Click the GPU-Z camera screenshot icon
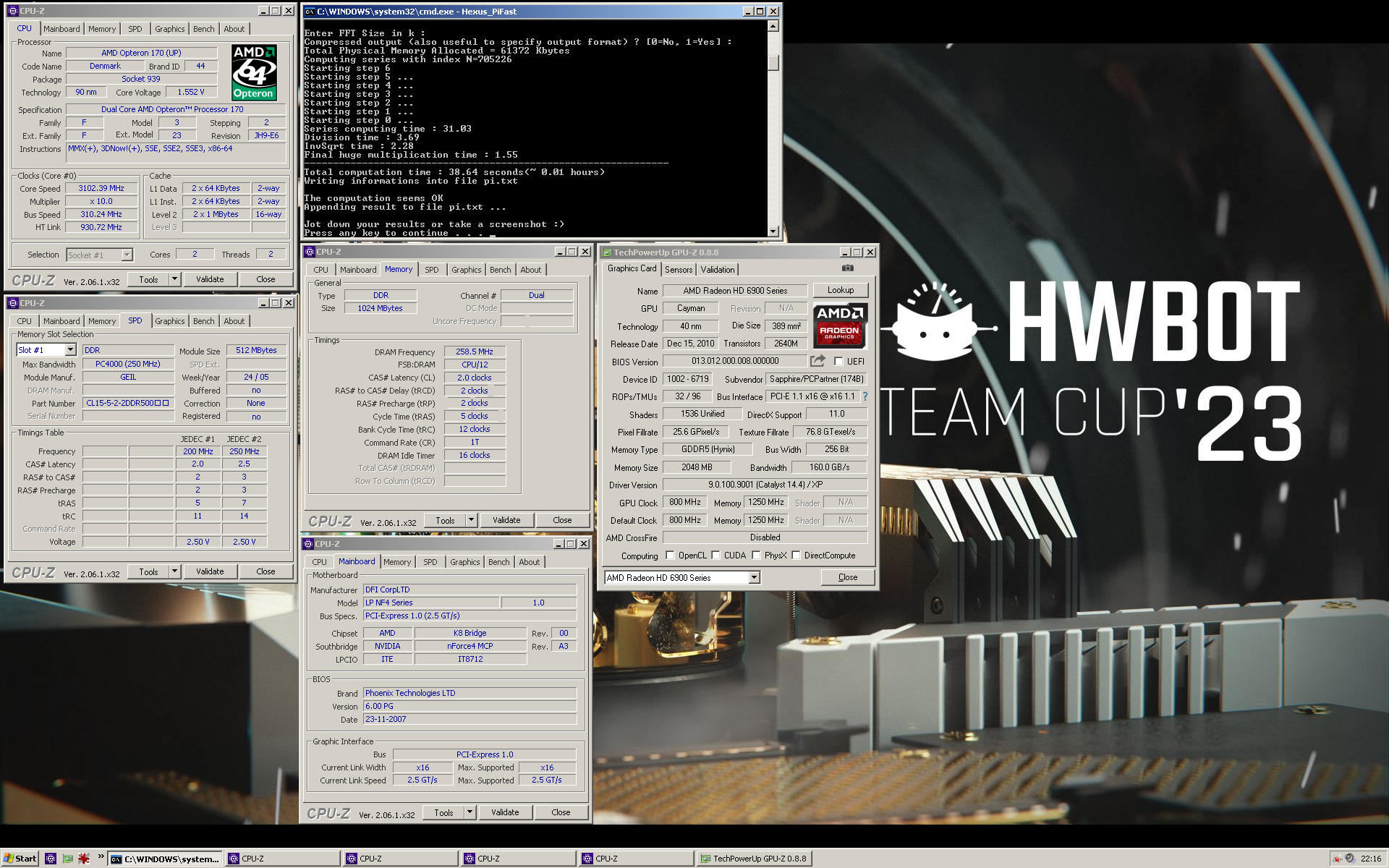 (848, 268)
